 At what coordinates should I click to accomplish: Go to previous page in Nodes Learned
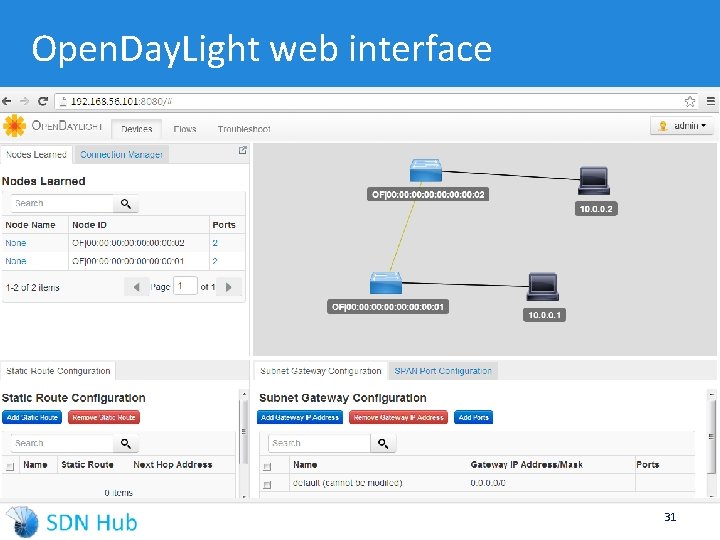click(136, 287)
